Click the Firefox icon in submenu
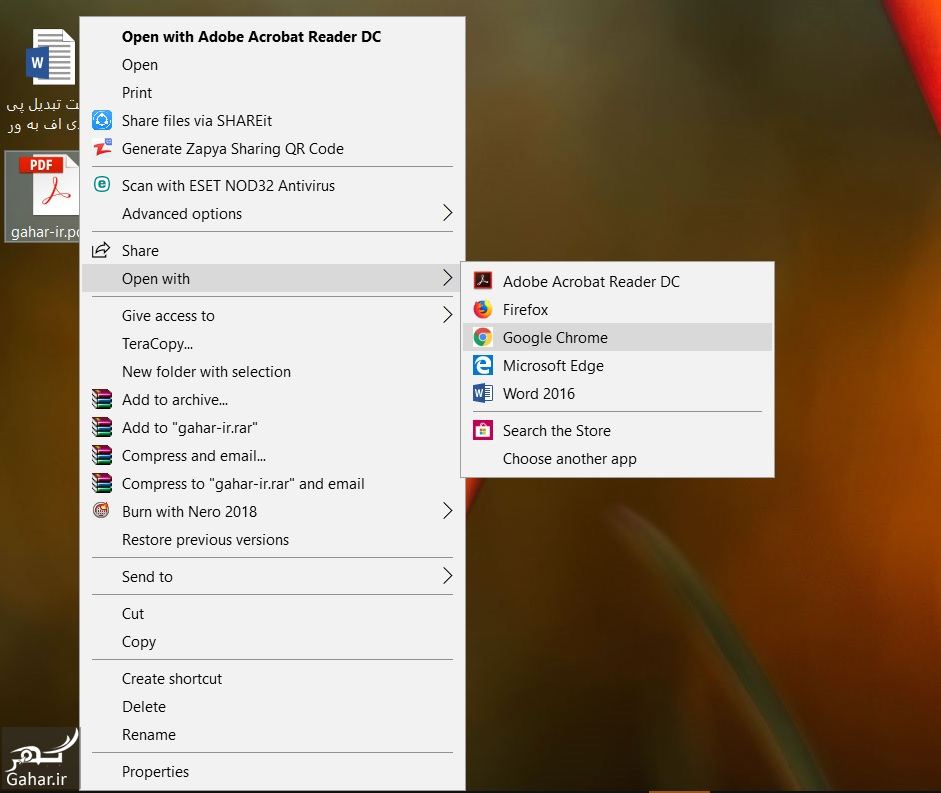This screenshot has height=793, width=941. coord(483,309)
